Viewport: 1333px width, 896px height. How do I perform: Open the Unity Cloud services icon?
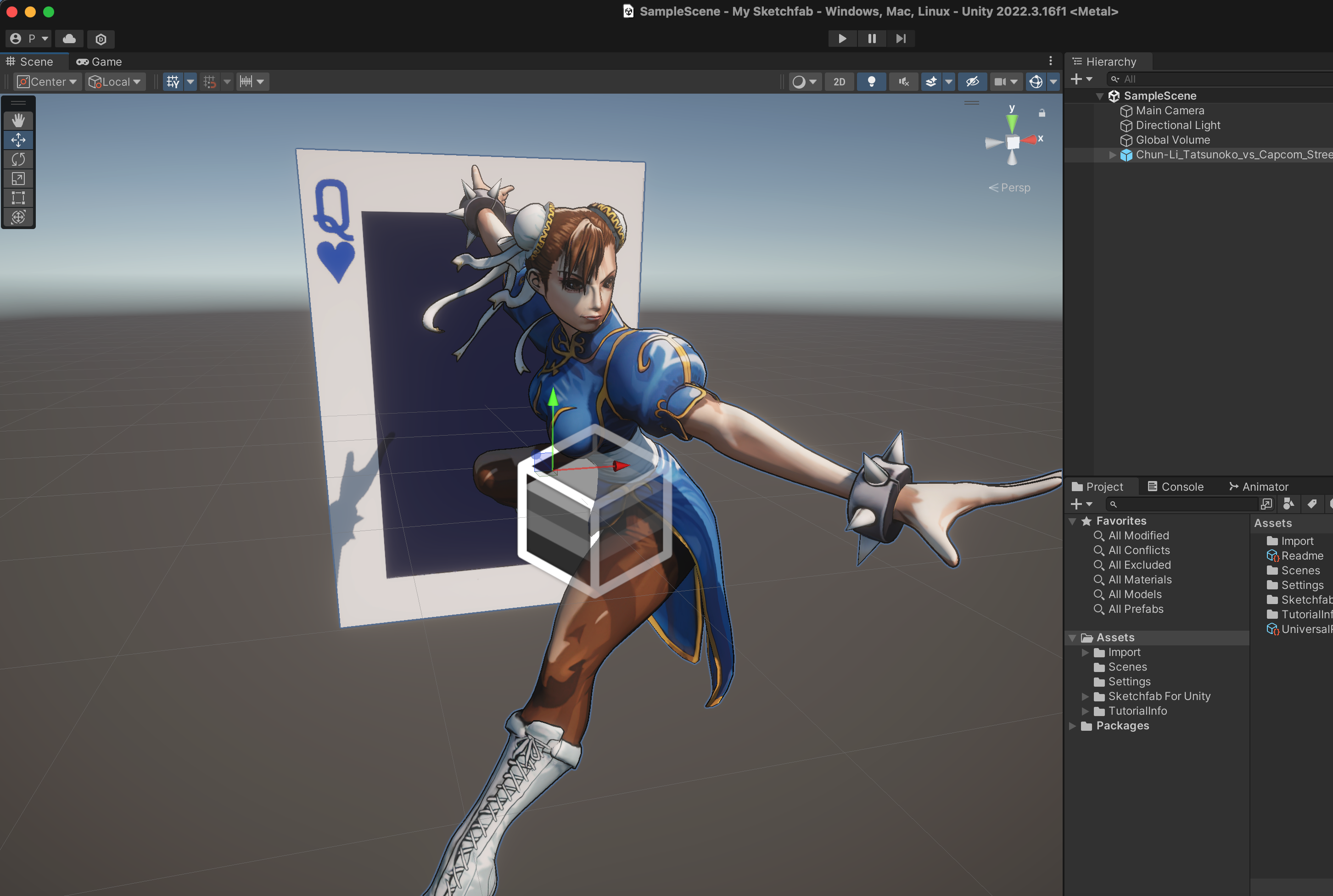click(69, 39)
